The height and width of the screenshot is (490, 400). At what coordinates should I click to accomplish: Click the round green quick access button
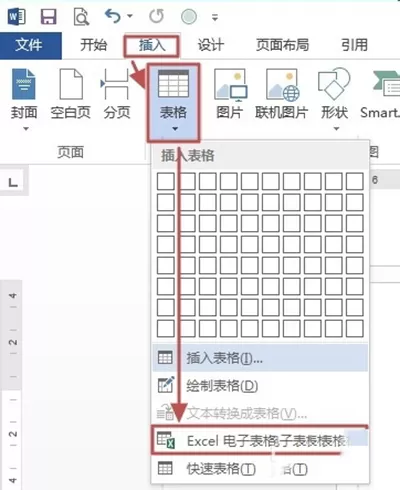[189, 16]
